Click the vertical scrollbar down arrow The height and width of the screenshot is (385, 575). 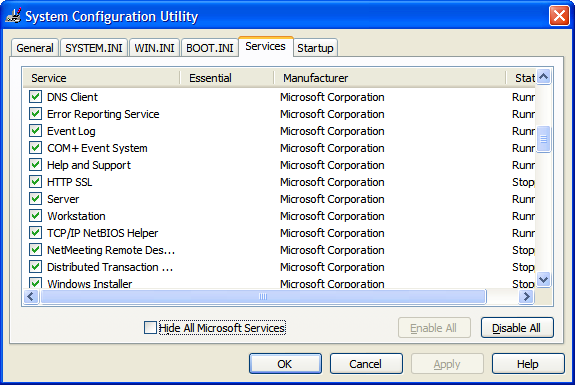pyautogui.click(x=543, y=280)
